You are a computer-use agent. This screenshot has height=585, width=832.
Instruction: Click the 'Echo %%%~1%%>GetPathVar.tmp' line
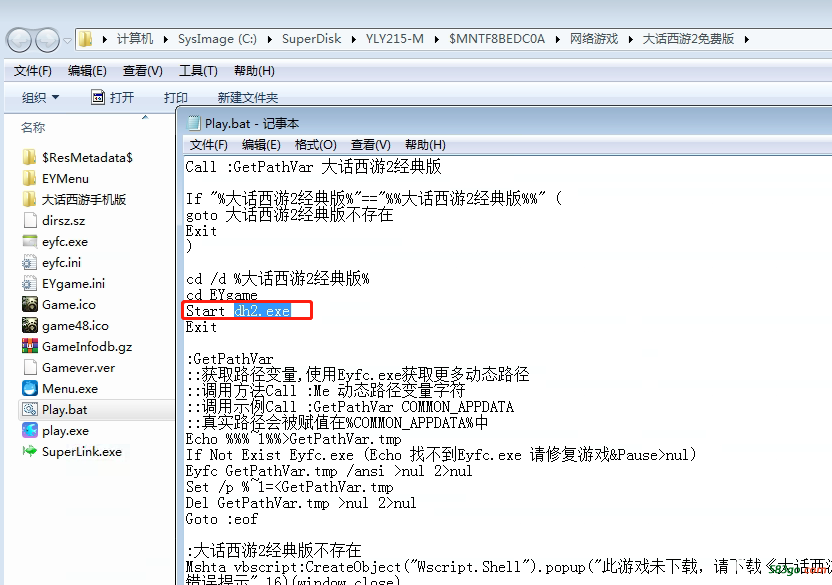tap(293, 439)
